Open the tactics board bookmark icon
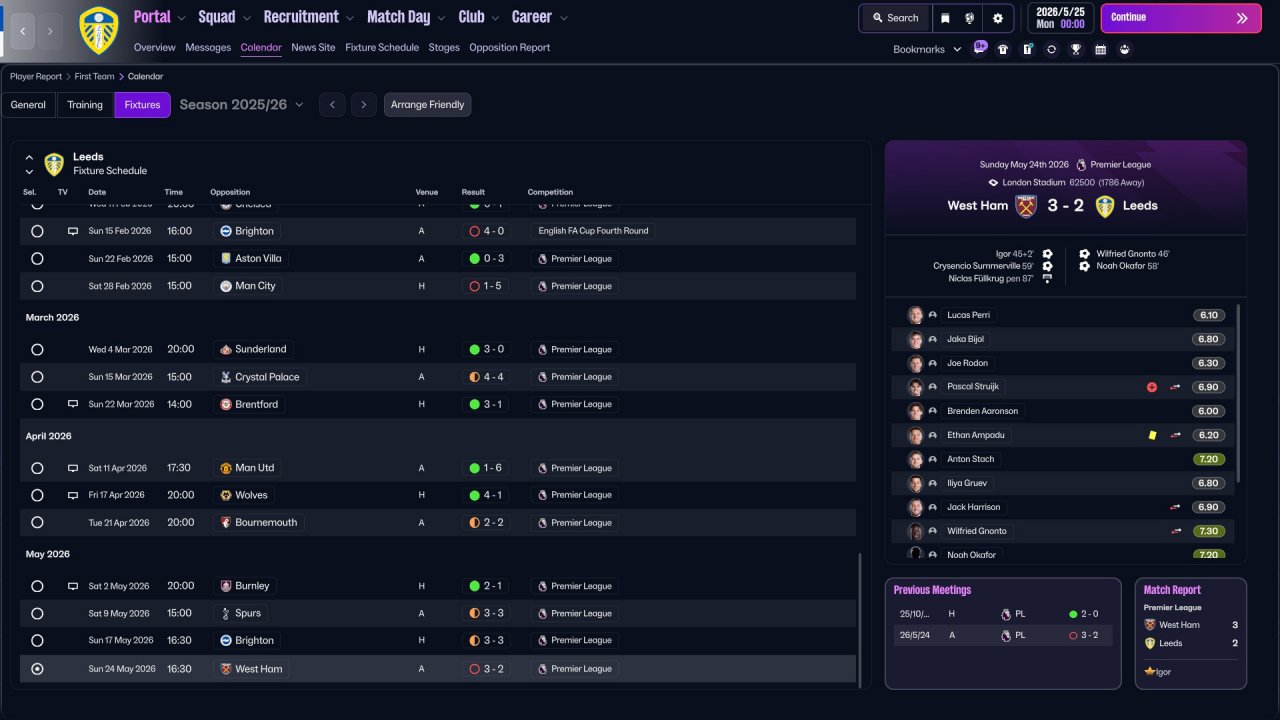Screen dimensions: 1280x720 pyautogui.click(x=1027, y=49)
